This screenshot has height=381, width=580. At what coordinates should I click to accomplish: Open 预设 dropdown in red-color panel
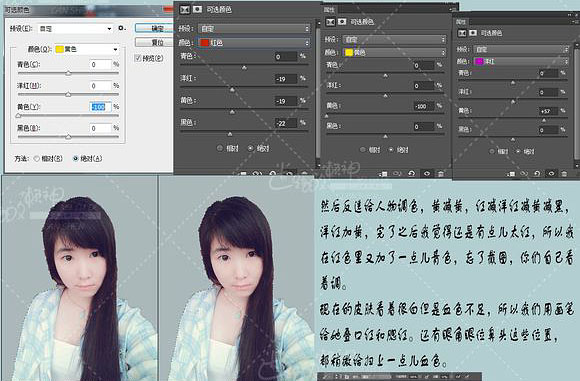254,28
